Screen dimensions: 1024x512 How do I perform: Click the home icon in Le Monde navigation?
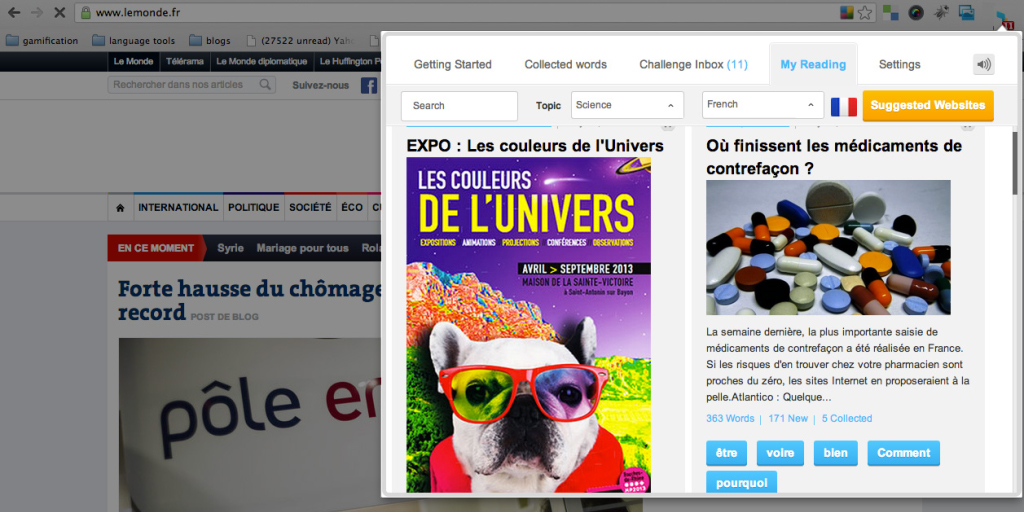pyautogui.click(x=120, y=208)
